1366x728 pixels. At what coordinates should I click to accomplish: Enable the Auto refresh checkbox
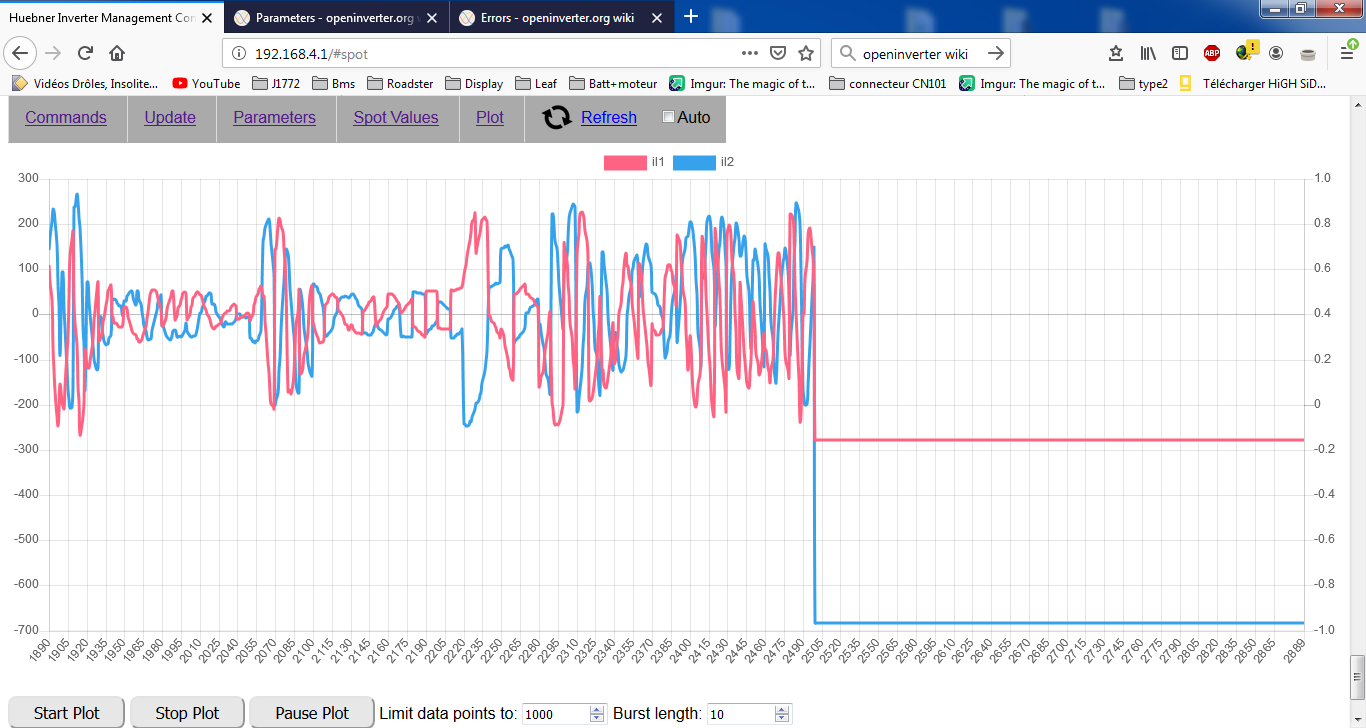[x=669, y=118]
